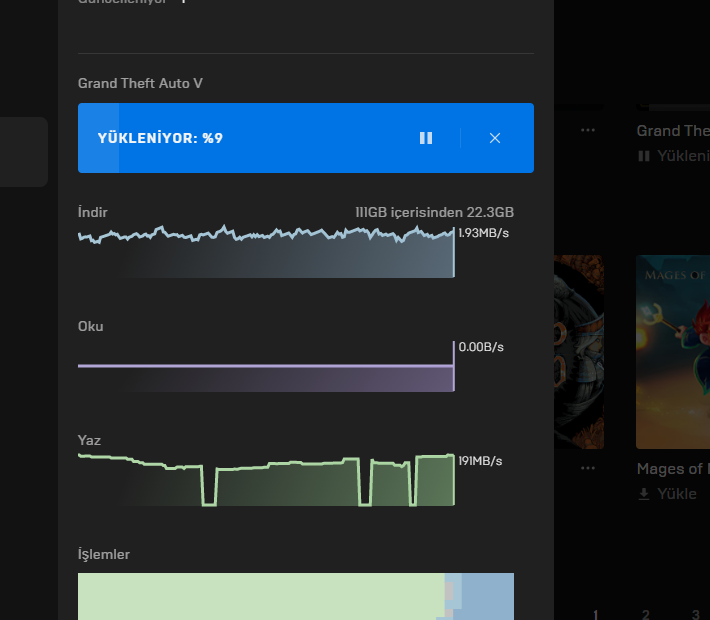
Task: Pause the Grand Theft Auto V download
Action: coord(426,138)
